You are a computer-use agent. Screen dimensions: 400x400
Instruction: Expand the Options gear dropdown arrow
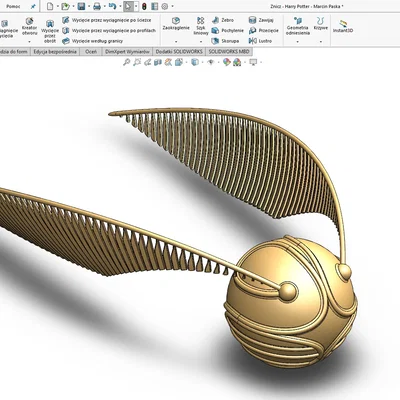172,6
